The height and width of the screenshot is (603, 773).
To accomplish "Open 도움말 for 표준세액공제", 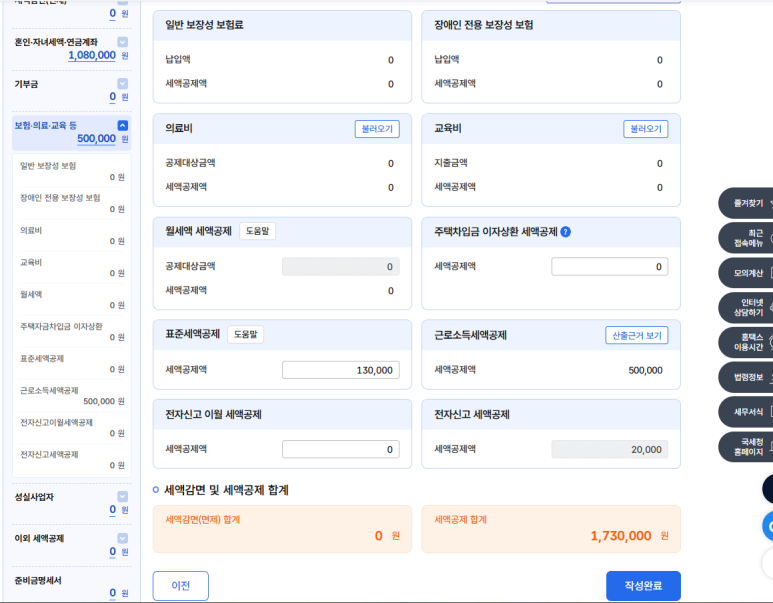I will (246, 334).
